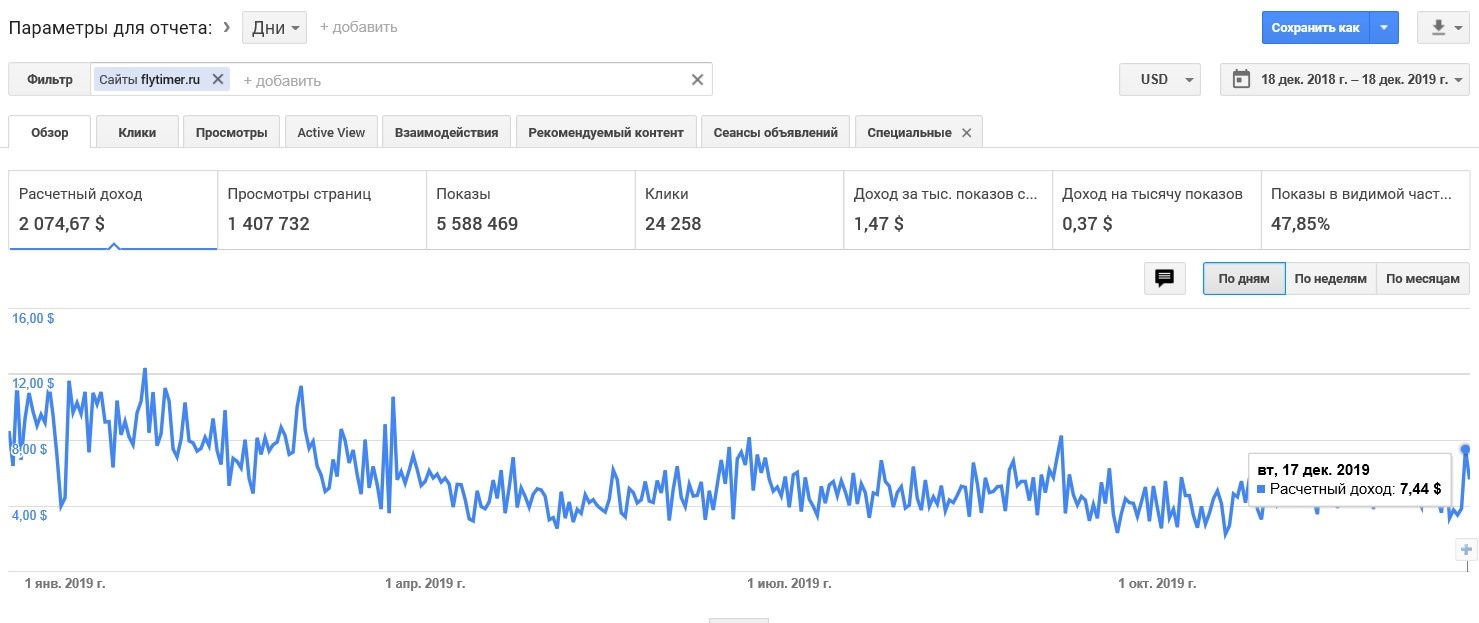Switch chart view to По месяцам
This screenshot has height=623, width=1479.
[1423, 279]
